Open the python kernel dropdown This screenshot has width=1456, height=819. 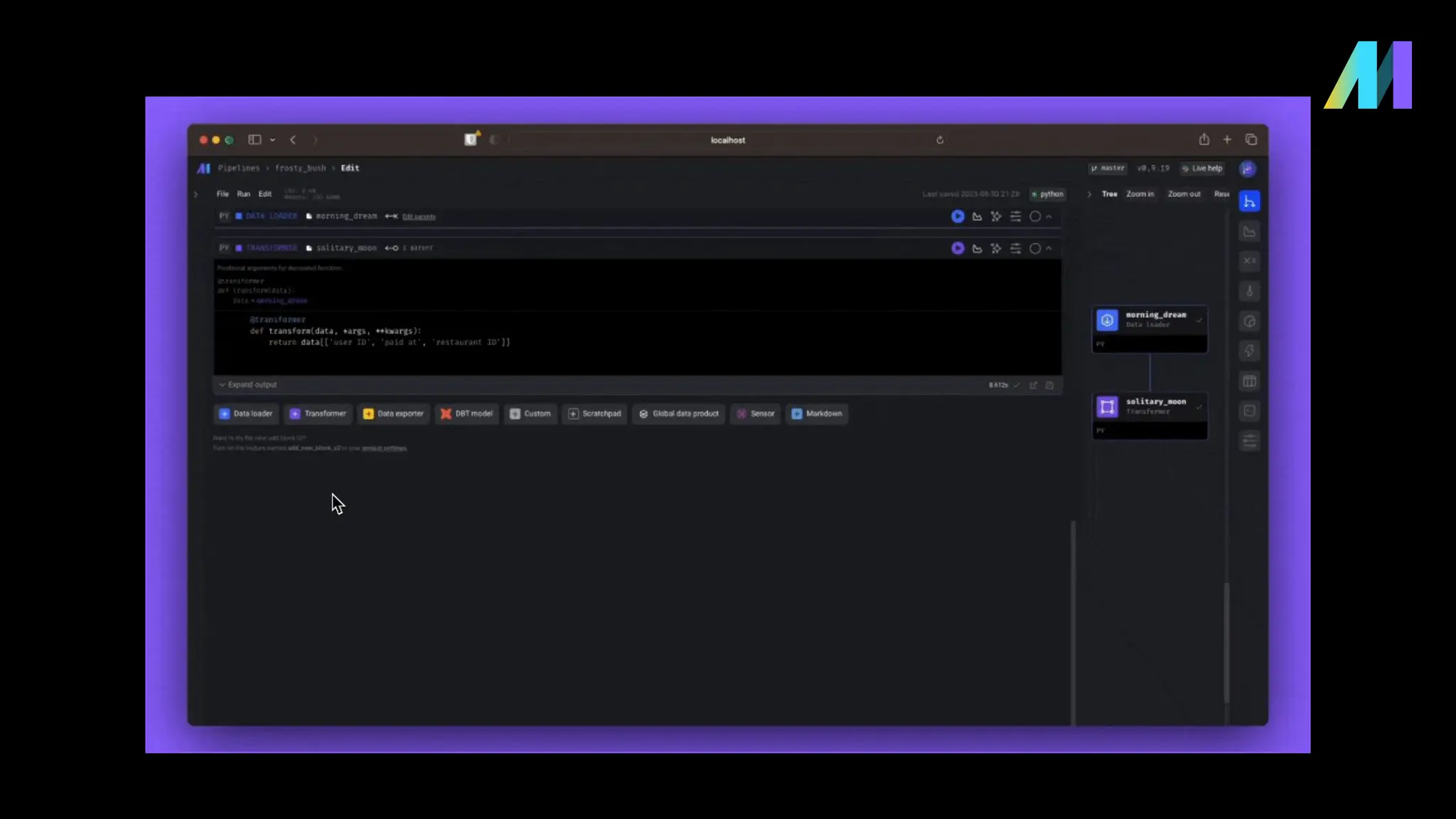point(1048,194)
